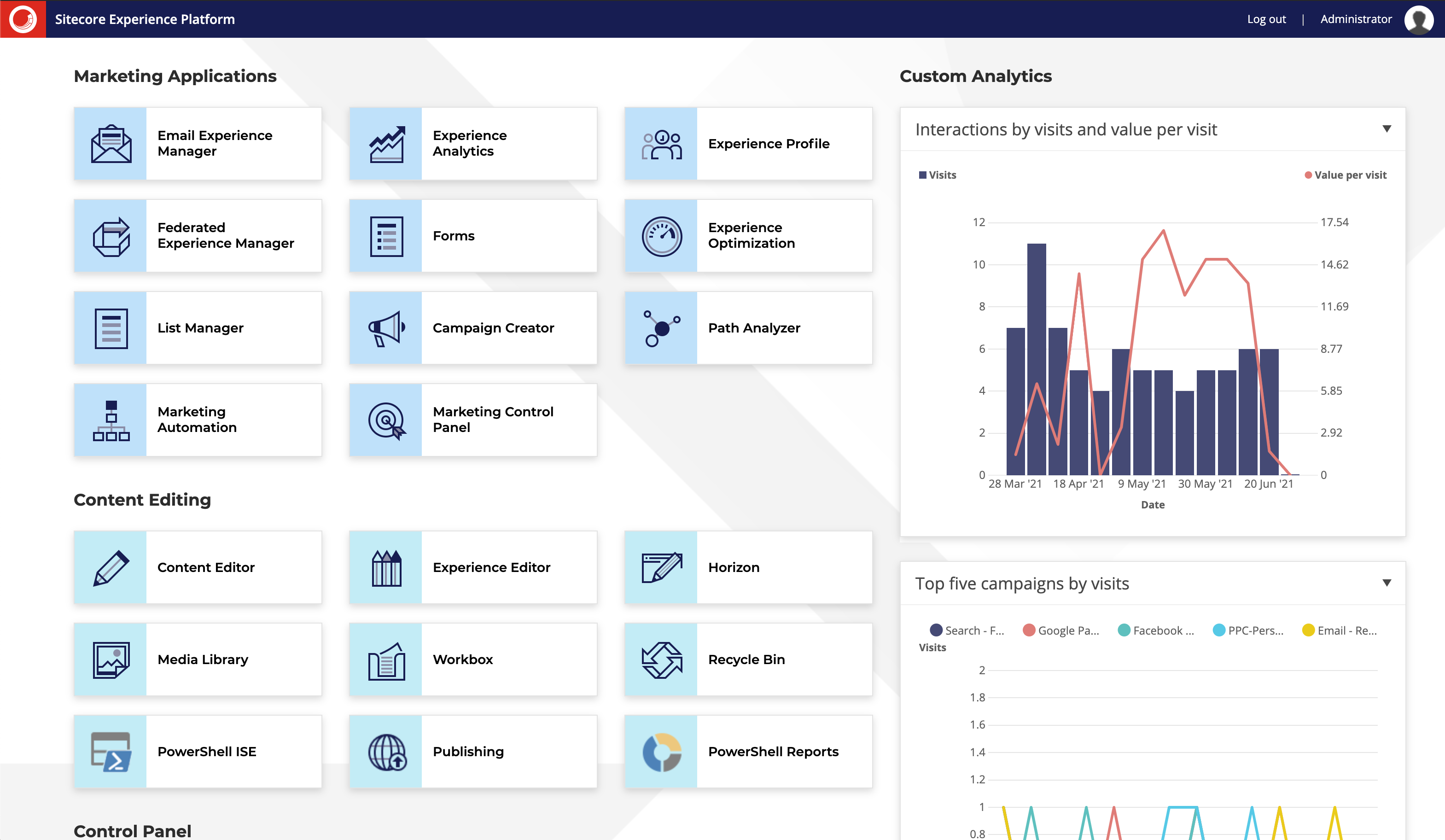The image size is (1445, 840).
Task: Open the Email Experience Manager envelope icon
Action: (x=111, y=143)
